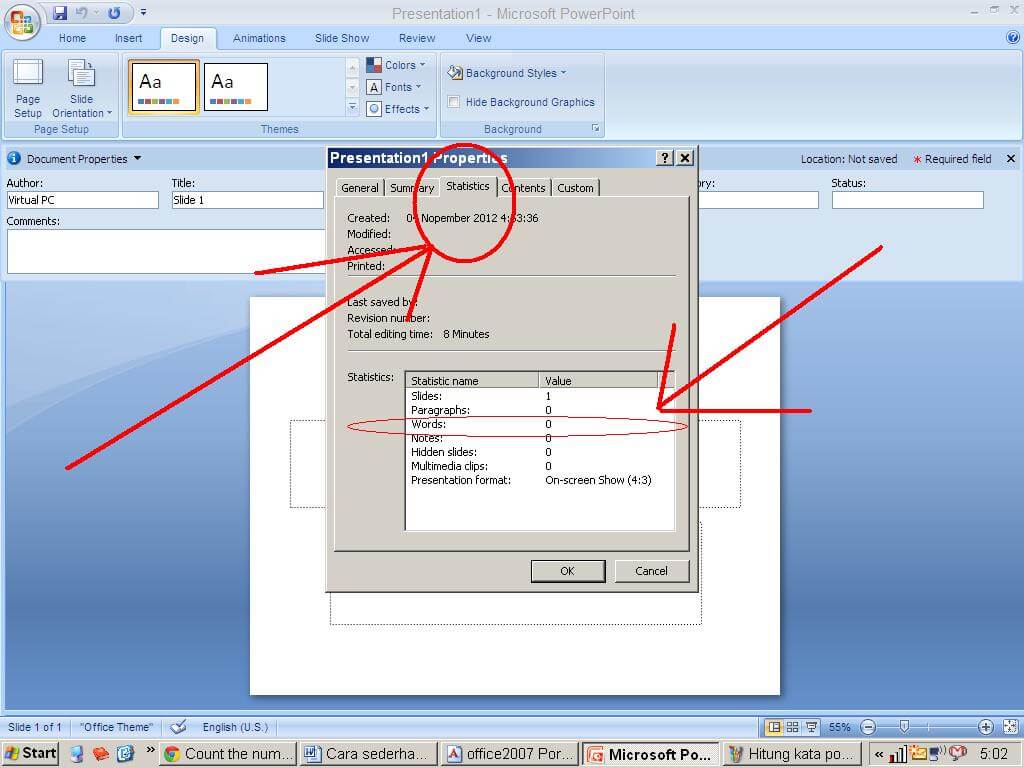Expand the Document Properties dropdown arrow
The width and height of the screenshot is (1024, 768).
(x=137, y=159)
